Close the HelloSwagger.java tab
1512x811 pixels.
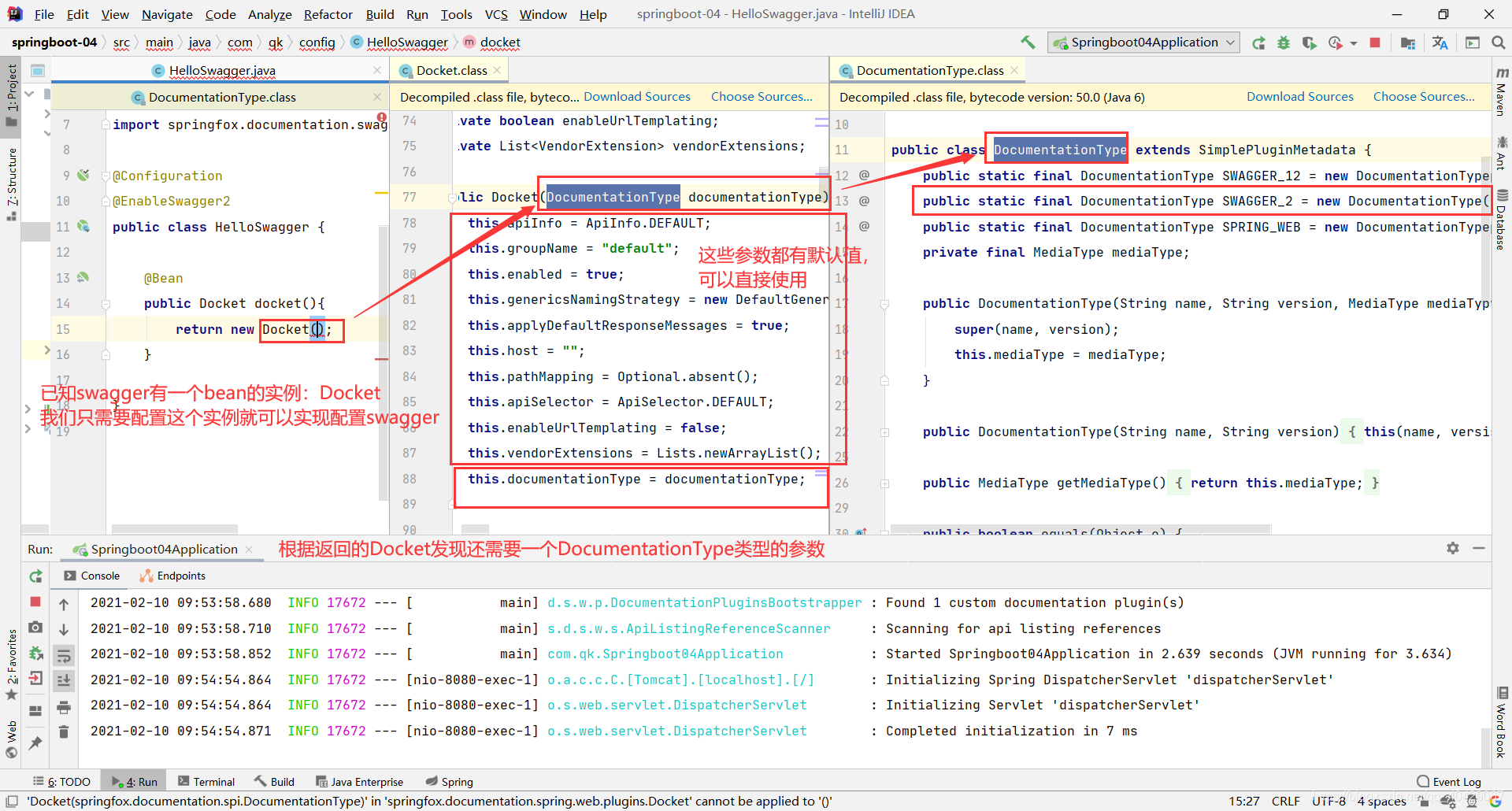tap(377, 70)
